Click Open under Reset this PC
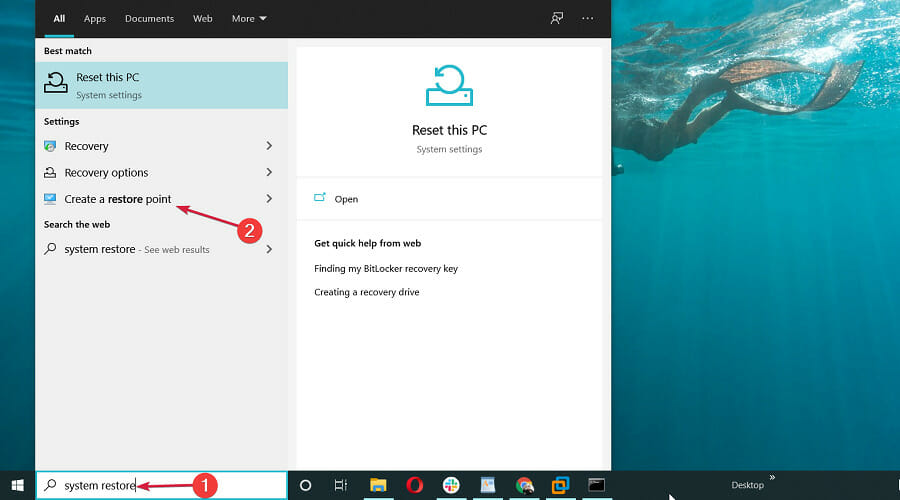Viewport: 900px width, 500px height. [346, 199]
